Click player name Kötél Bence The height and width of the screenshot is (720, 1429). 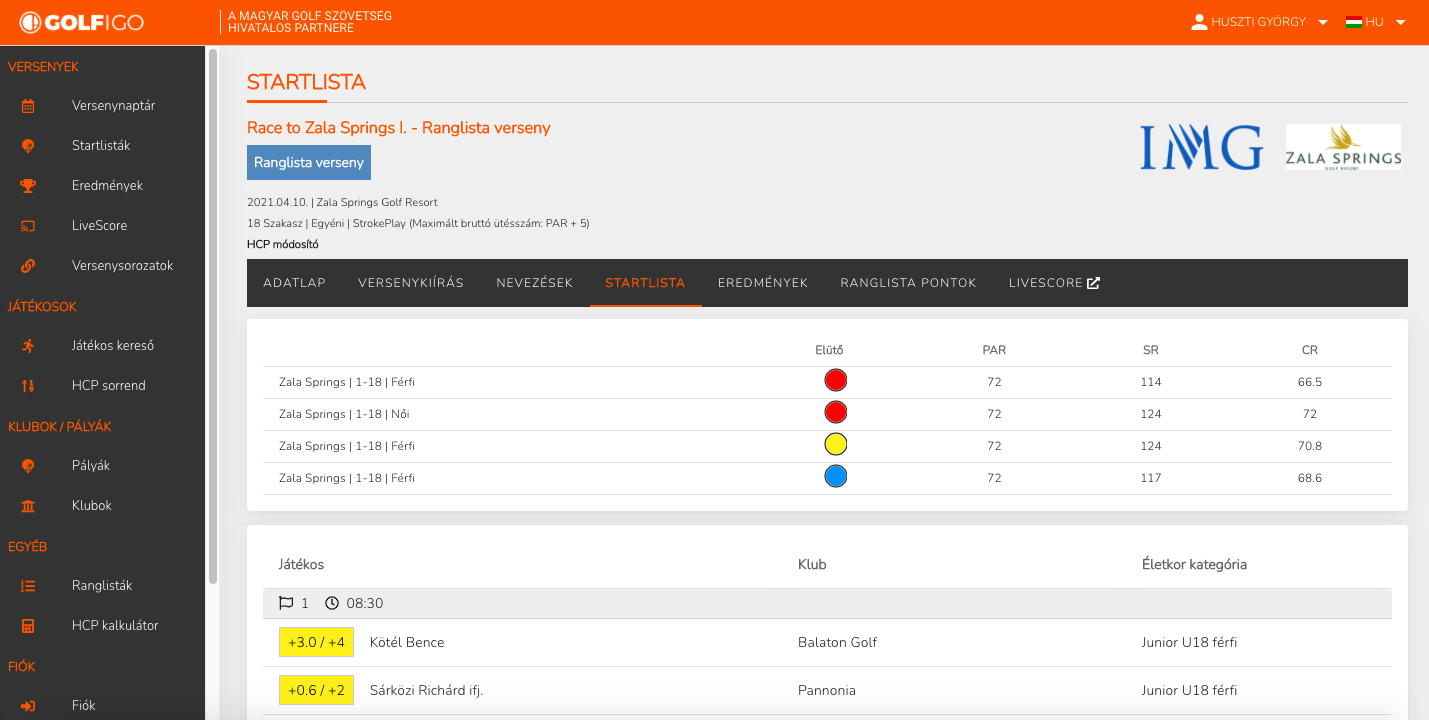[407, 642]
